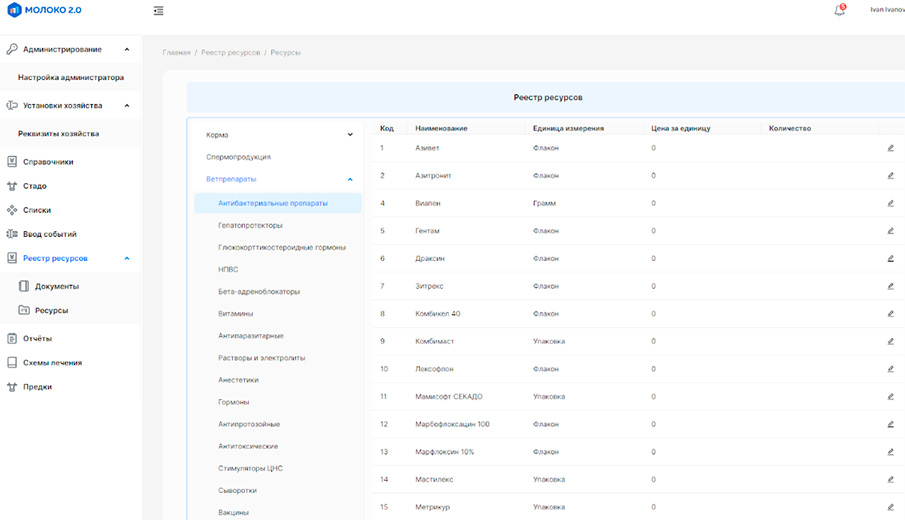Collapse the Установки хозяйства section chevron

click(x=127, y=106)
